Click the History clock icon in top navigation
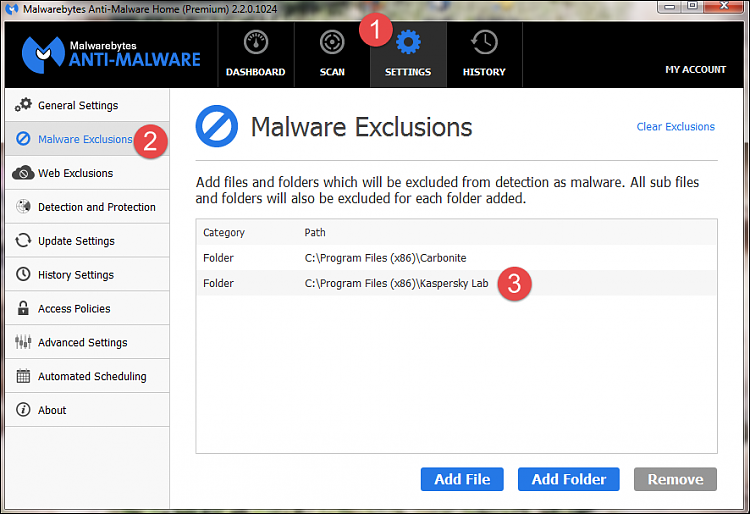The height and width of the screenshot is (514, 750). [484, 42]
